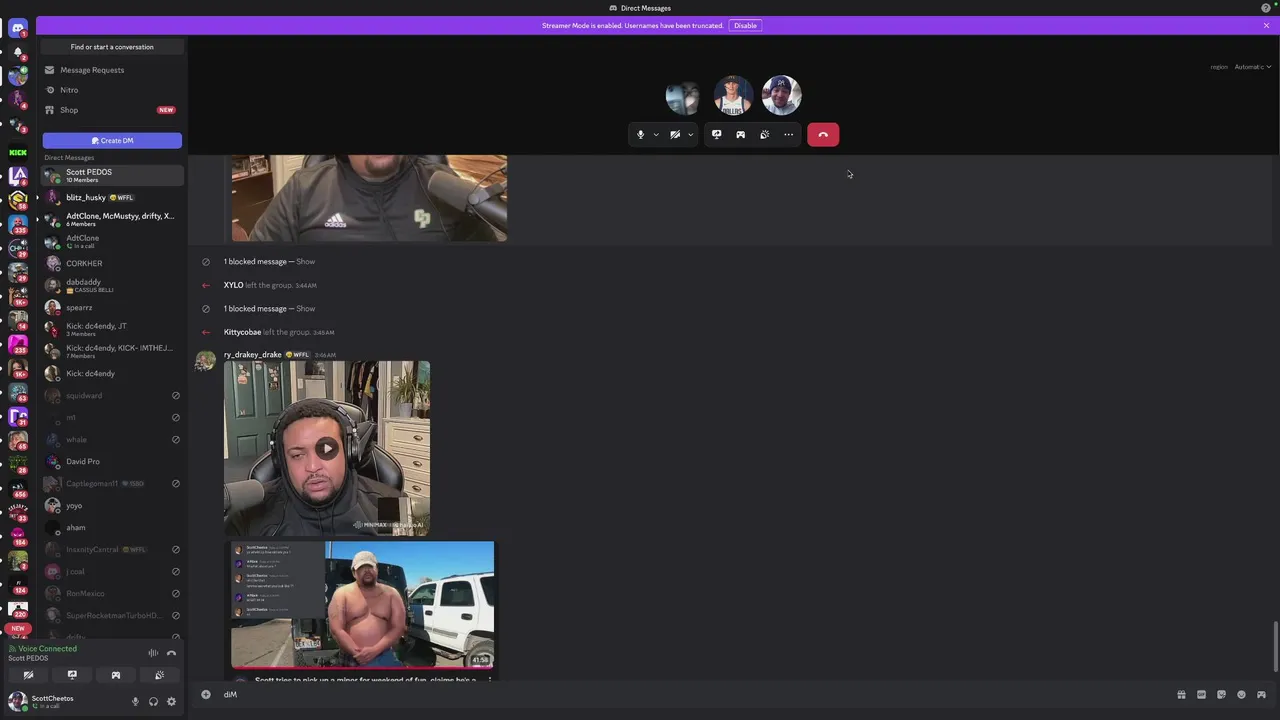Open the gift picker in message bar
The height and width of the screenshot is (720, 1280).
[1181, 694]
